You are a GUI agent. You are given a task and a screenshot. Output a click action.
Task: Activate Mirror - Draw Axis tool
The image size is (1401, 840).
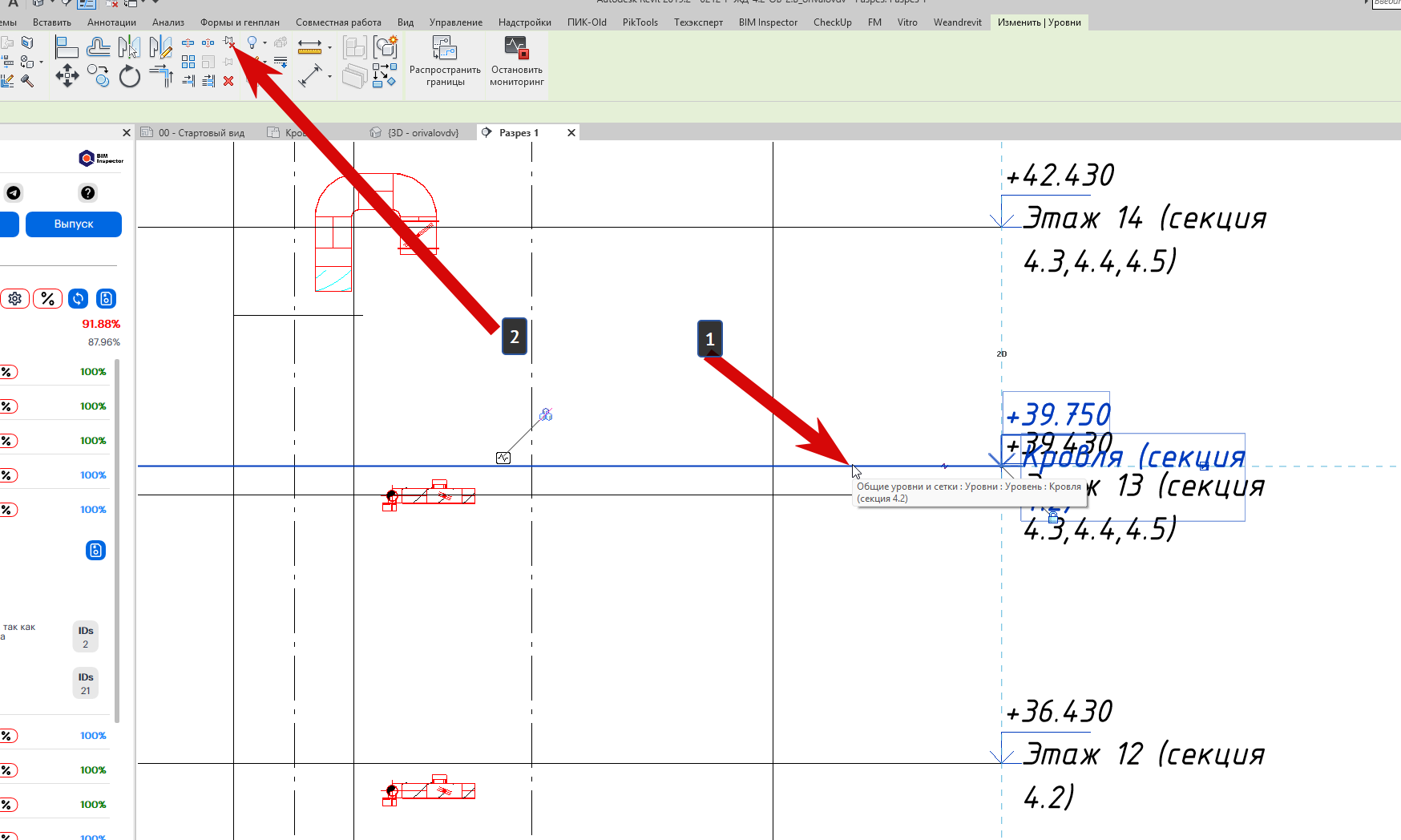[x=160, y=47]
